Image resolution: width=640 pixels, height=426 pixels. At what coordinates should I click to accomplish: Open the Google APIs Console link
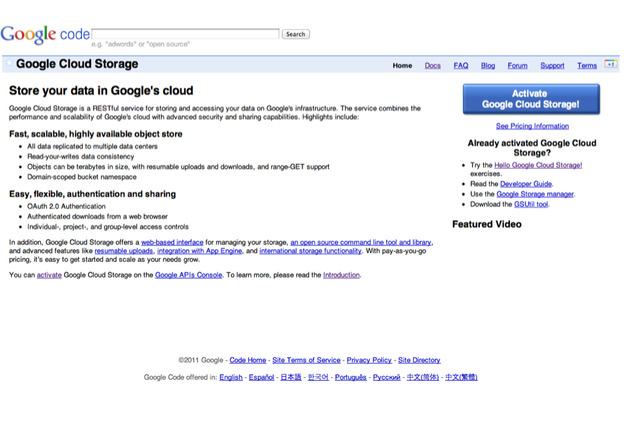pyautogui.click(x=189, y=275)
